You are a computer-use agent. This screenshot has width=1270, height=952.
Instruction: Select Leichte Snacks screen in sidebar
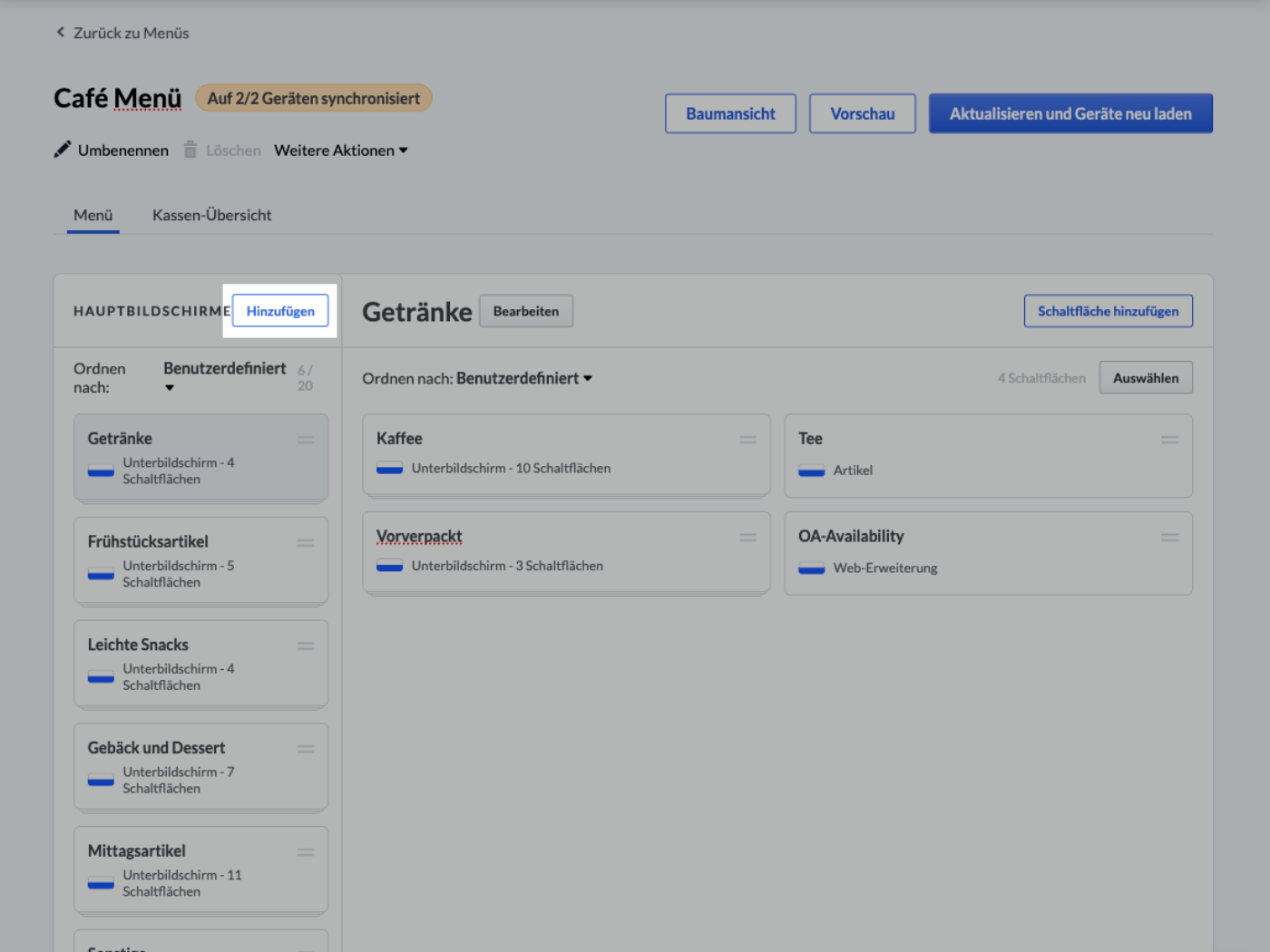(x=200, y=664)
